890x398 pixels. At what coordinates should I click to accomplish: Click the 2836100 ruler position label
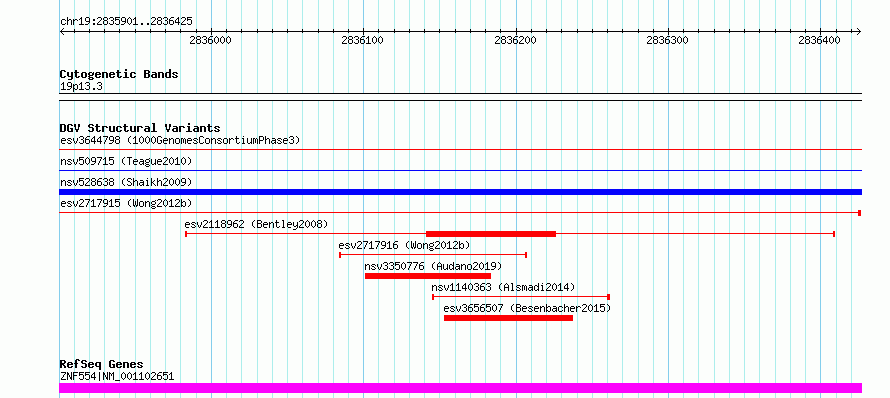coord(363,40)
